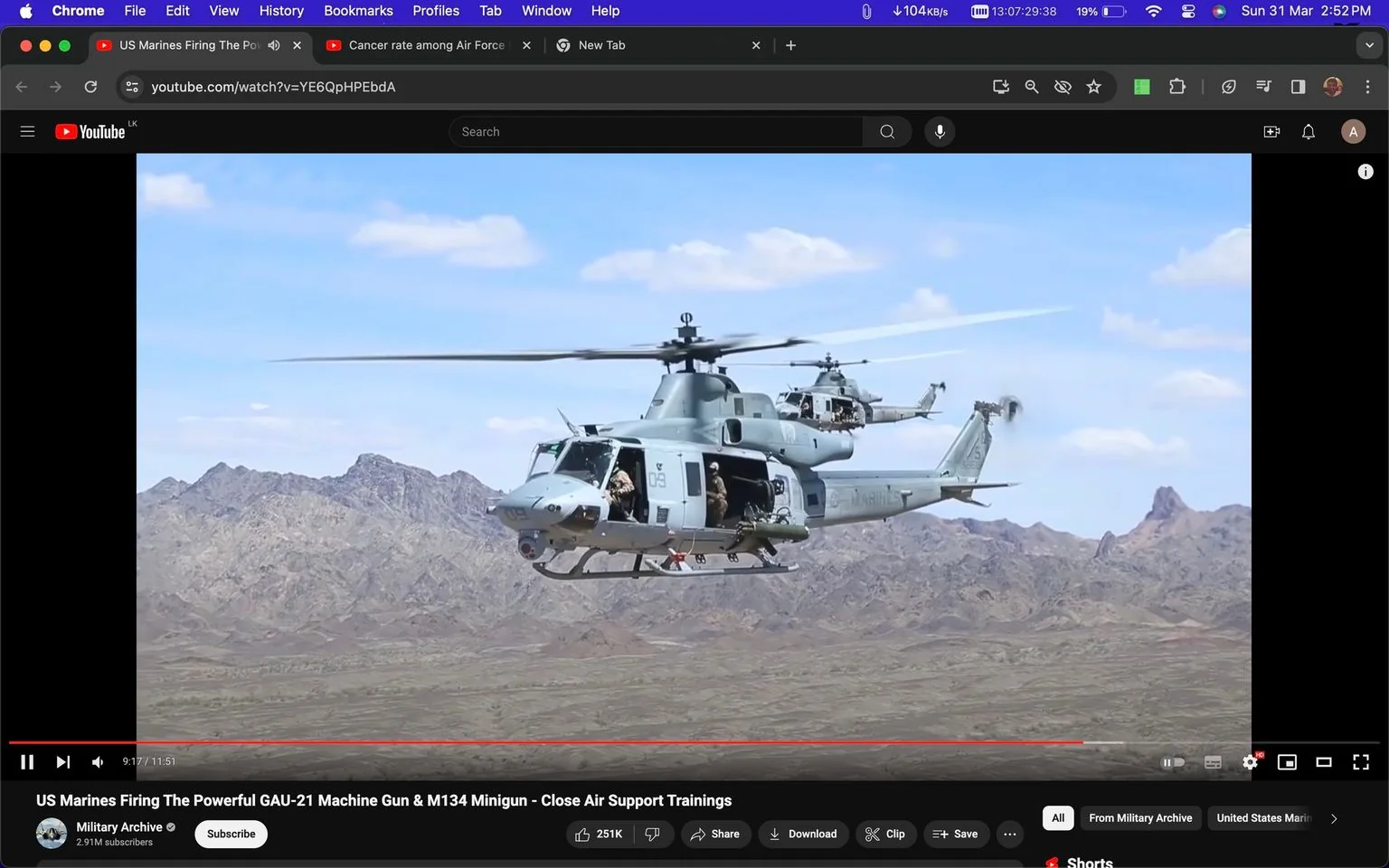Open the zoom magnifier in address bar

(x=1032, y=87)
